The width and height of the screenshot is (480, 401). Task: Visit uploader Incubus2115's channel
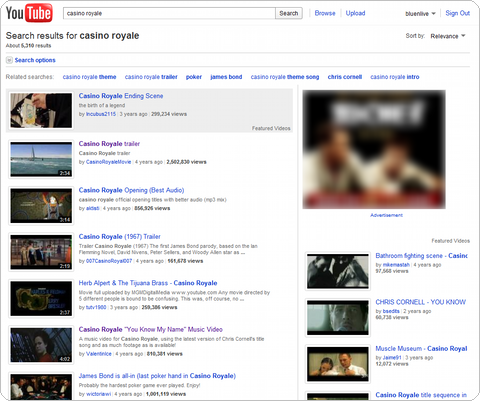(101, 114)
